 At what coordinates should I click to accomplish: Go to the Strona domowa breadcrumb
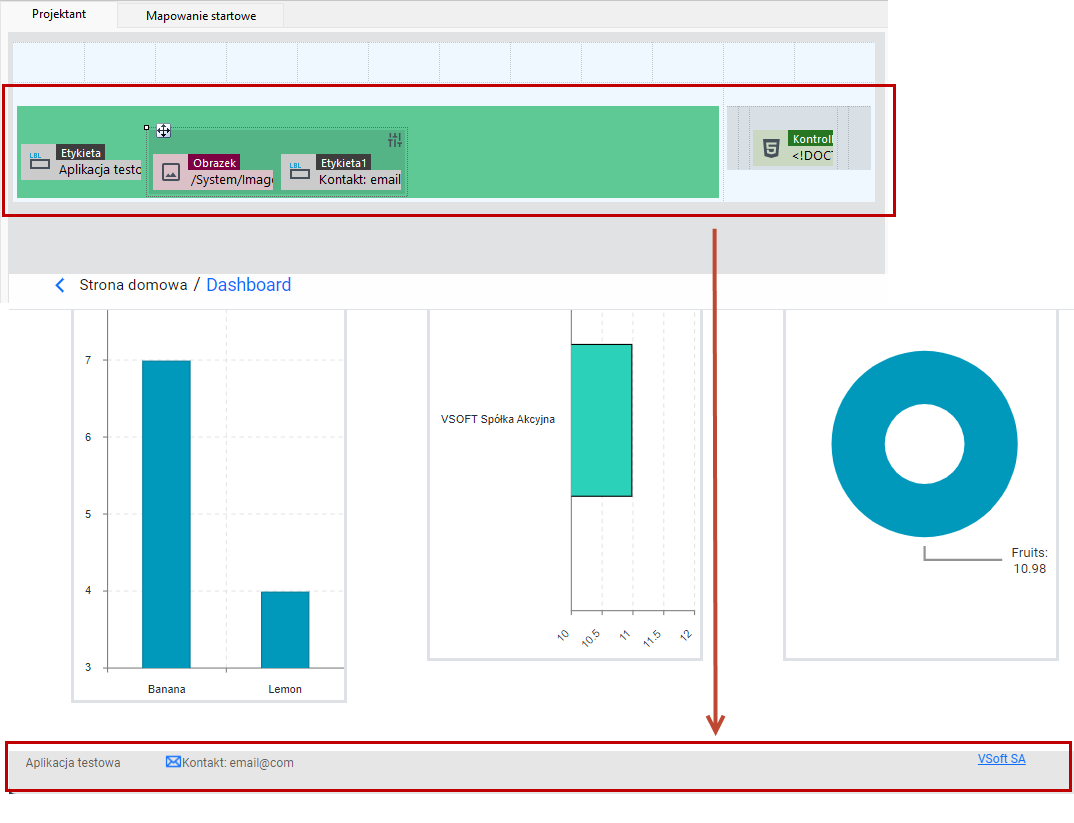[133, 285]
